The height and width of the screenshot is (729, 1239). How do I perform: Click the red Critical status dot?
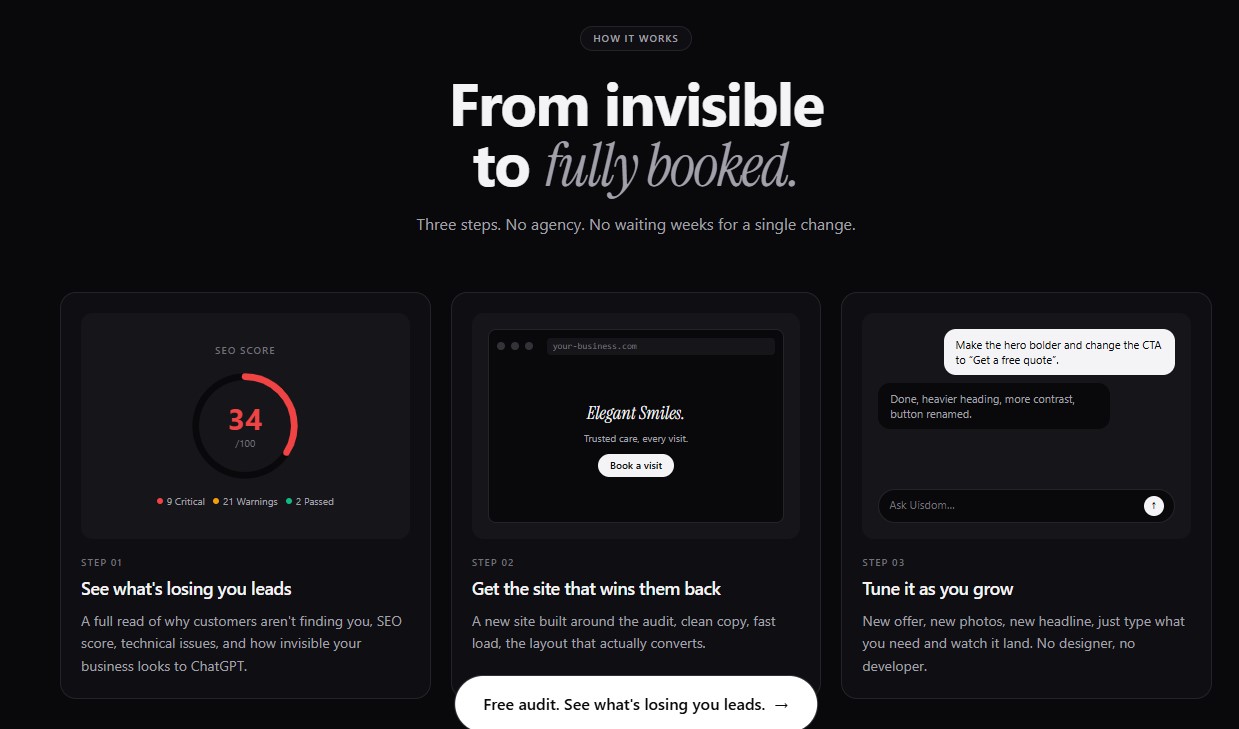coord(160,501)
